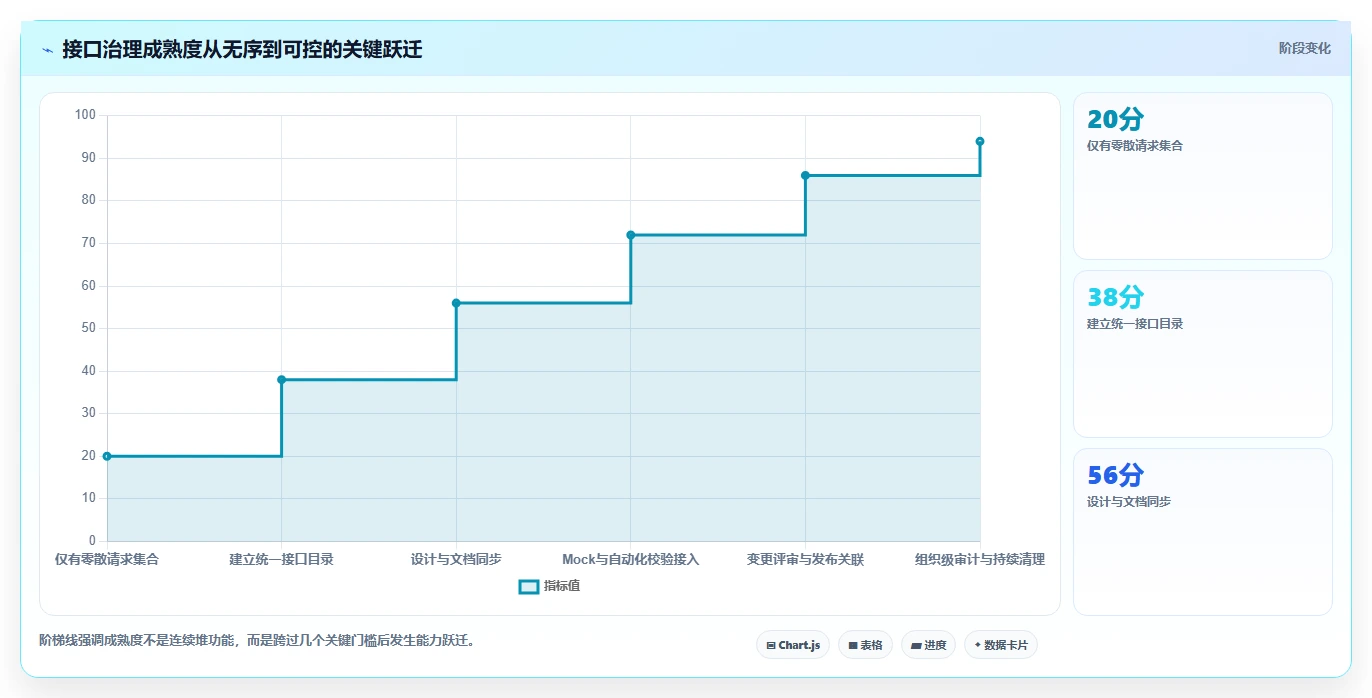
Task: Click the 设计与文档同步 card label
Action: 1129,502
